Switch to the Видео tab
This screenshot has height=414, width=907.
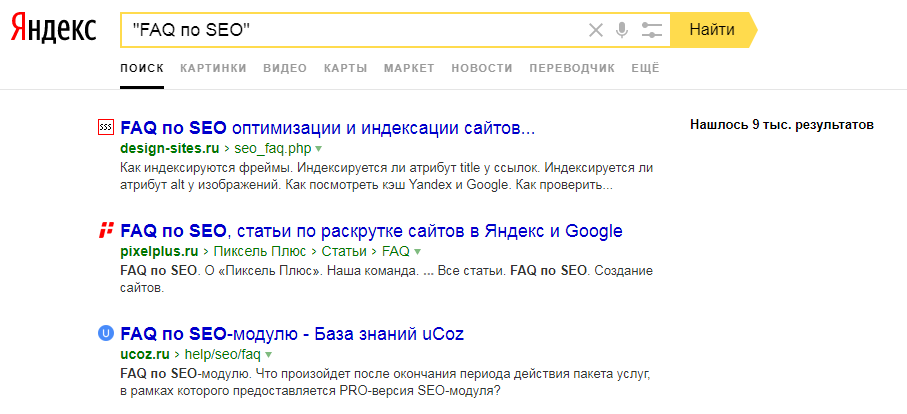point(285,68)
